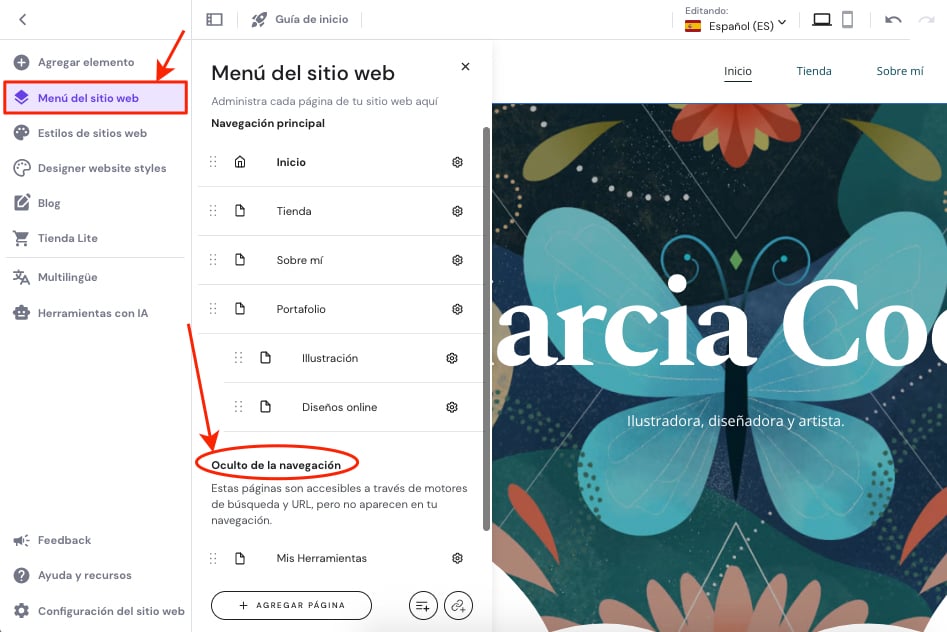Viewport: 947px width, 632px height.
Task: Click the Agregar página button
Action: click(291, 605)
